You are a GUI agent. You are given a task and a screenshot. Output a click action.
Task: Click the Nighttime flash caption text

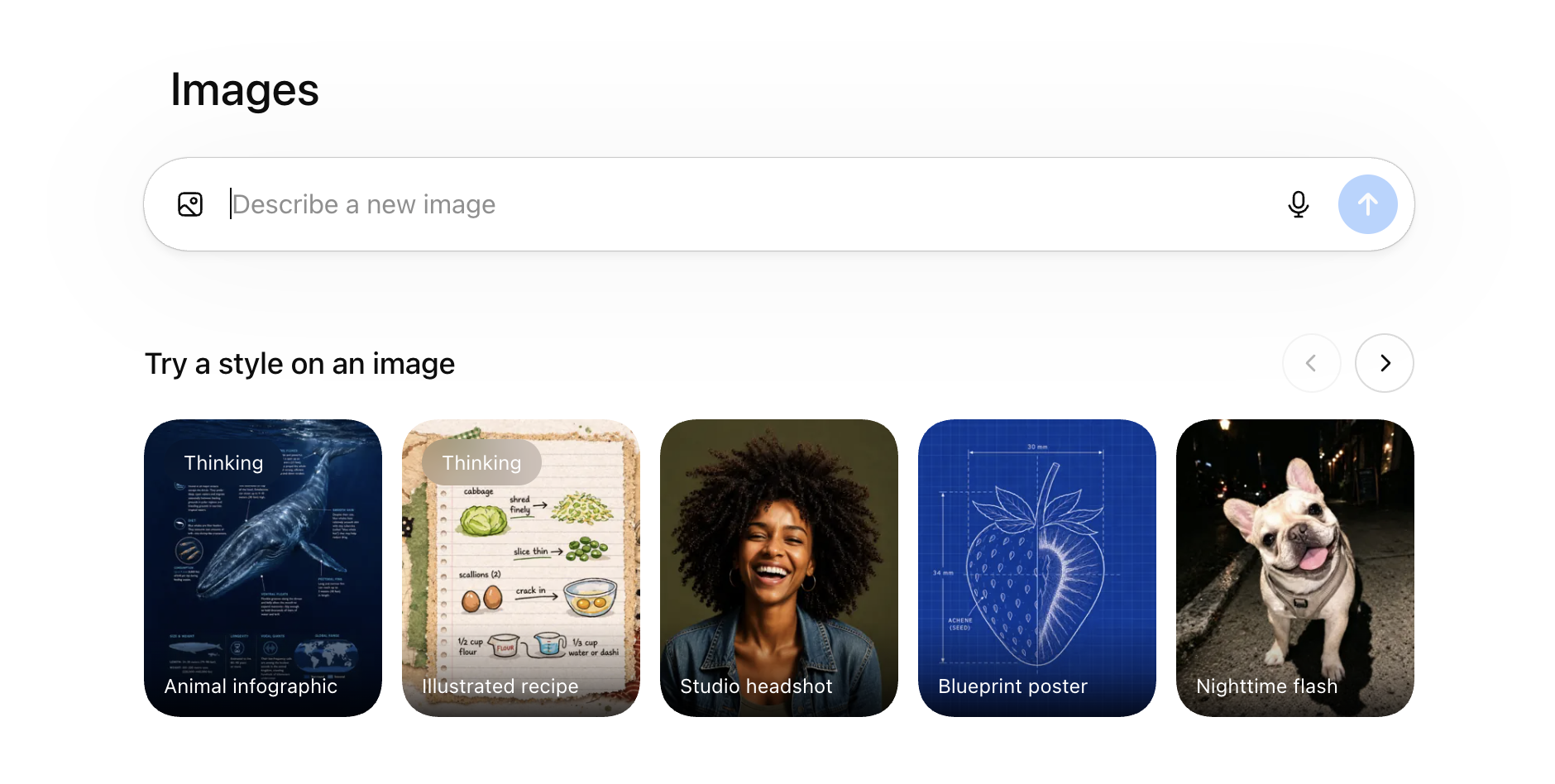click(x=1266, y=686)
